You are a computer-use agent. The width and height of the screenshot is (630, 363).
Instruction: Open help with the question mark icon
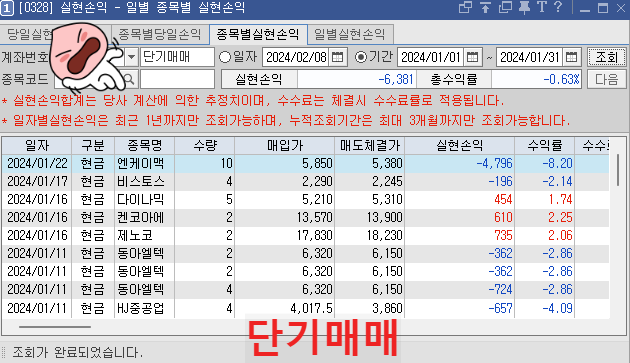click(x=558, y=7)
